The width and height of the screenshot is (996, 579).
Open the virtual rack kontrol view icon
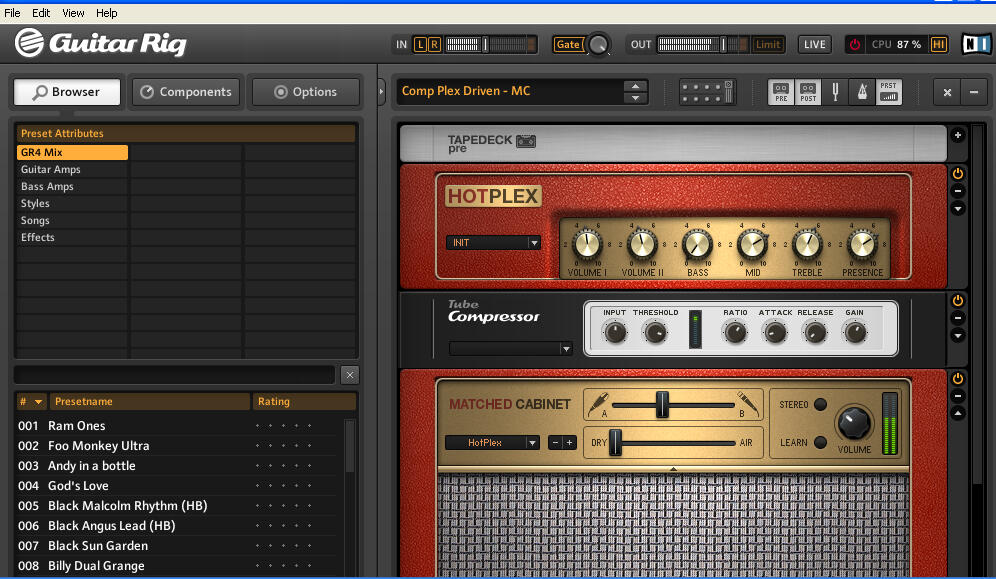point(706,92)
